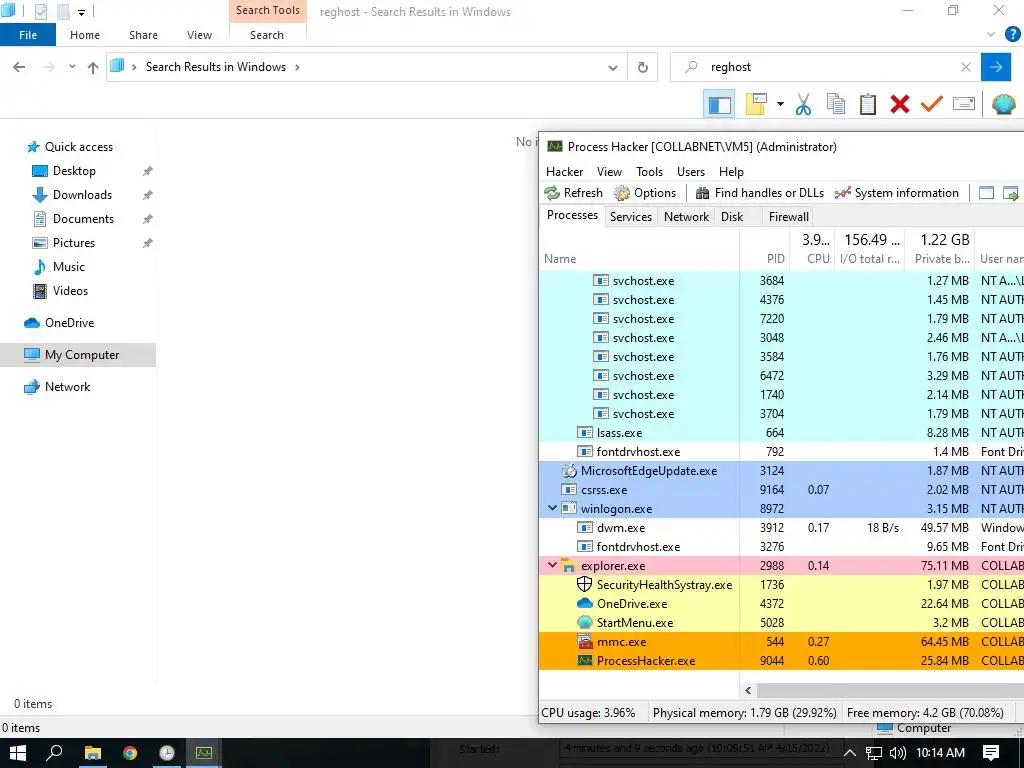Click the Refresh icon in Process Hacker

[x=573, y=193]
